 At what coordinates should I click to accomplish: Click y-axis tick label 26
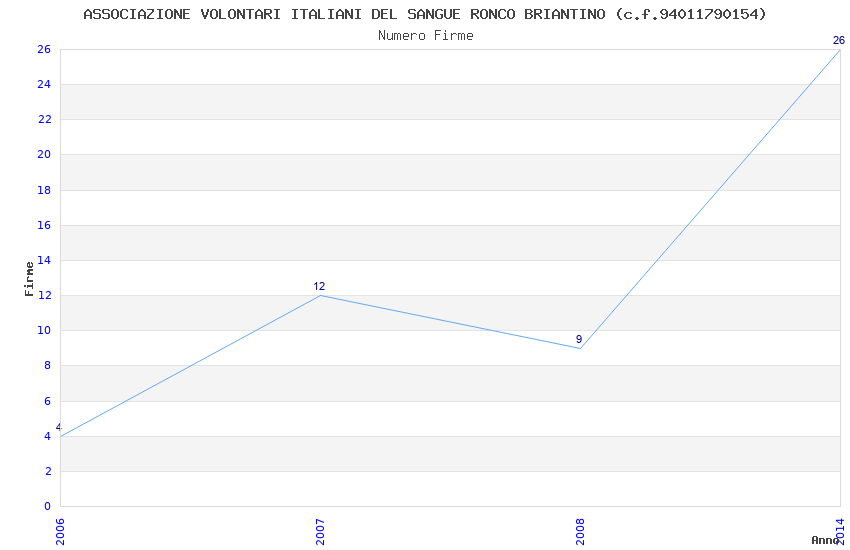44,49
